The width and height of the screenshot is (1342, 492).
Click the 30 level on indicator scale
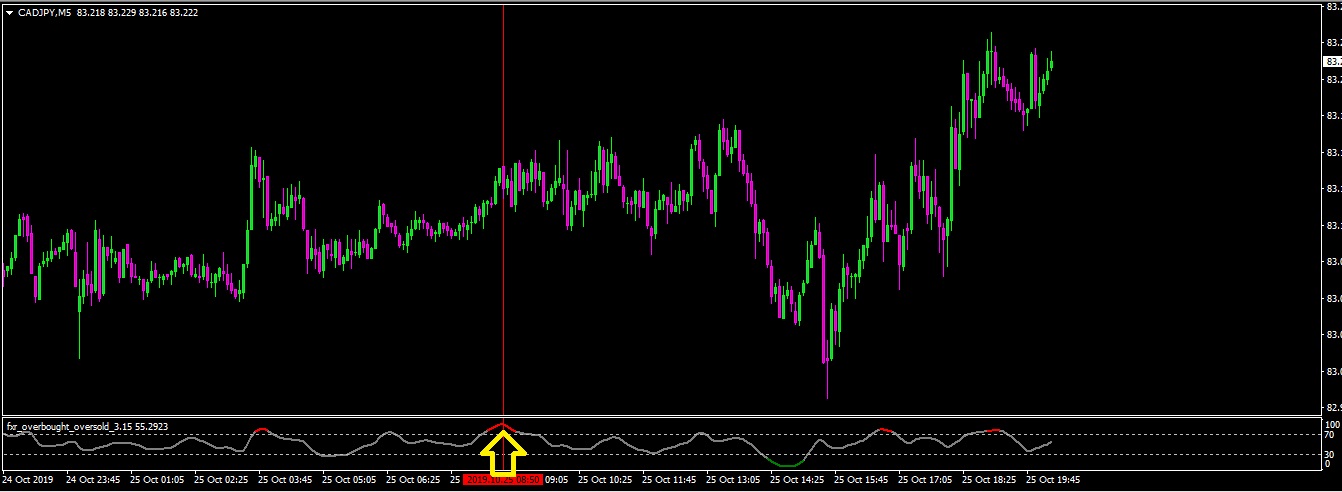pos(1329,454)
